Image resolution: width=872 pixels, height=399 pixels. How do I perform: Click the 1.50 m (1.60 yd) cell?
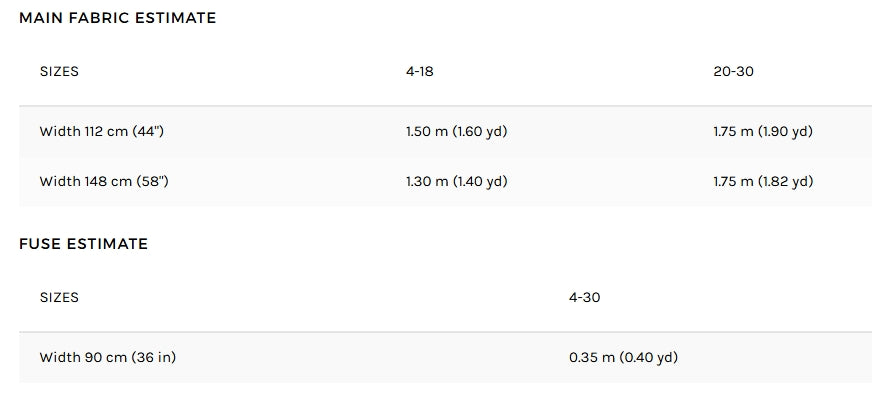(x=457, y=132)
